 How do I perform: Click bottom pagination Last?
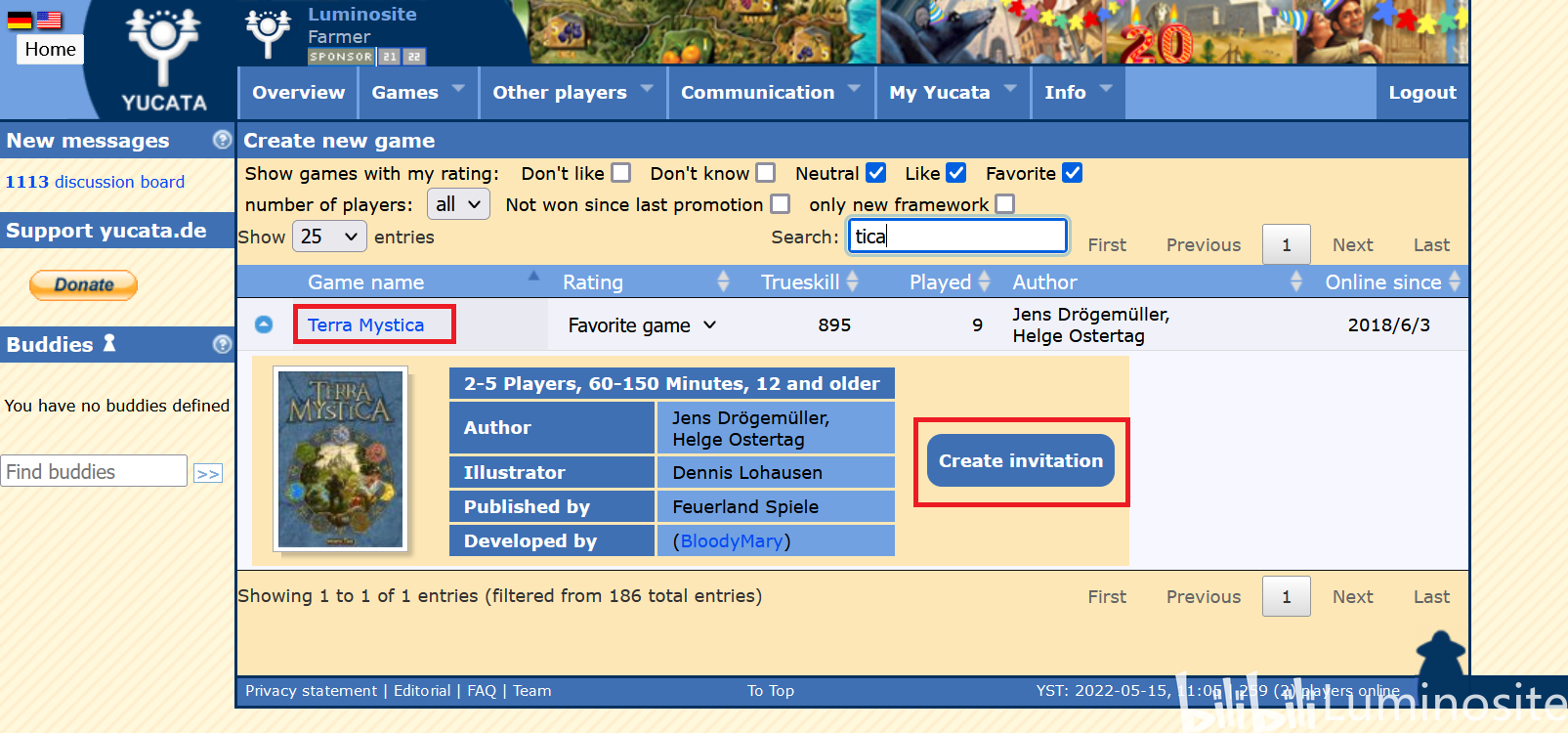tap(1432, 596)
